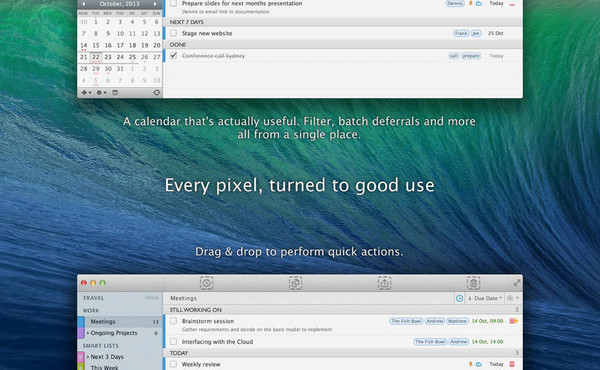Click 'Andrew' tag on Interfacing with the Cloud

coord(459,342)
